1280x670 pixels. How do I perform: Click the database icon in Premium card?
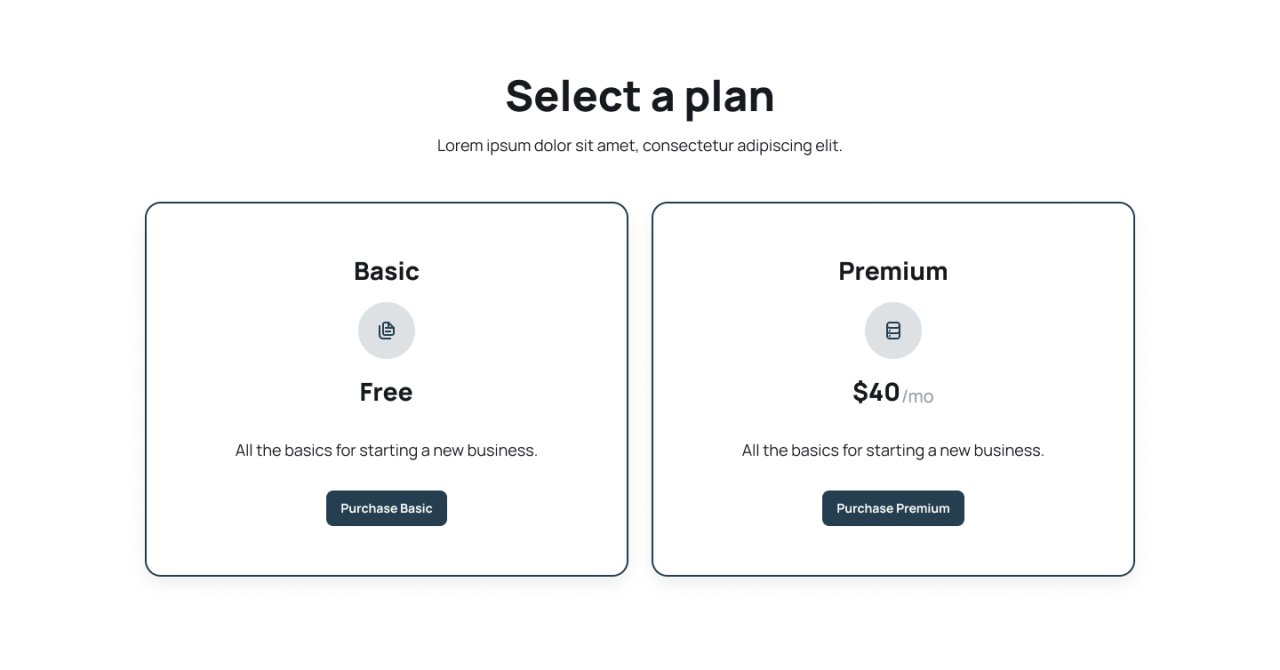[893, 330]
